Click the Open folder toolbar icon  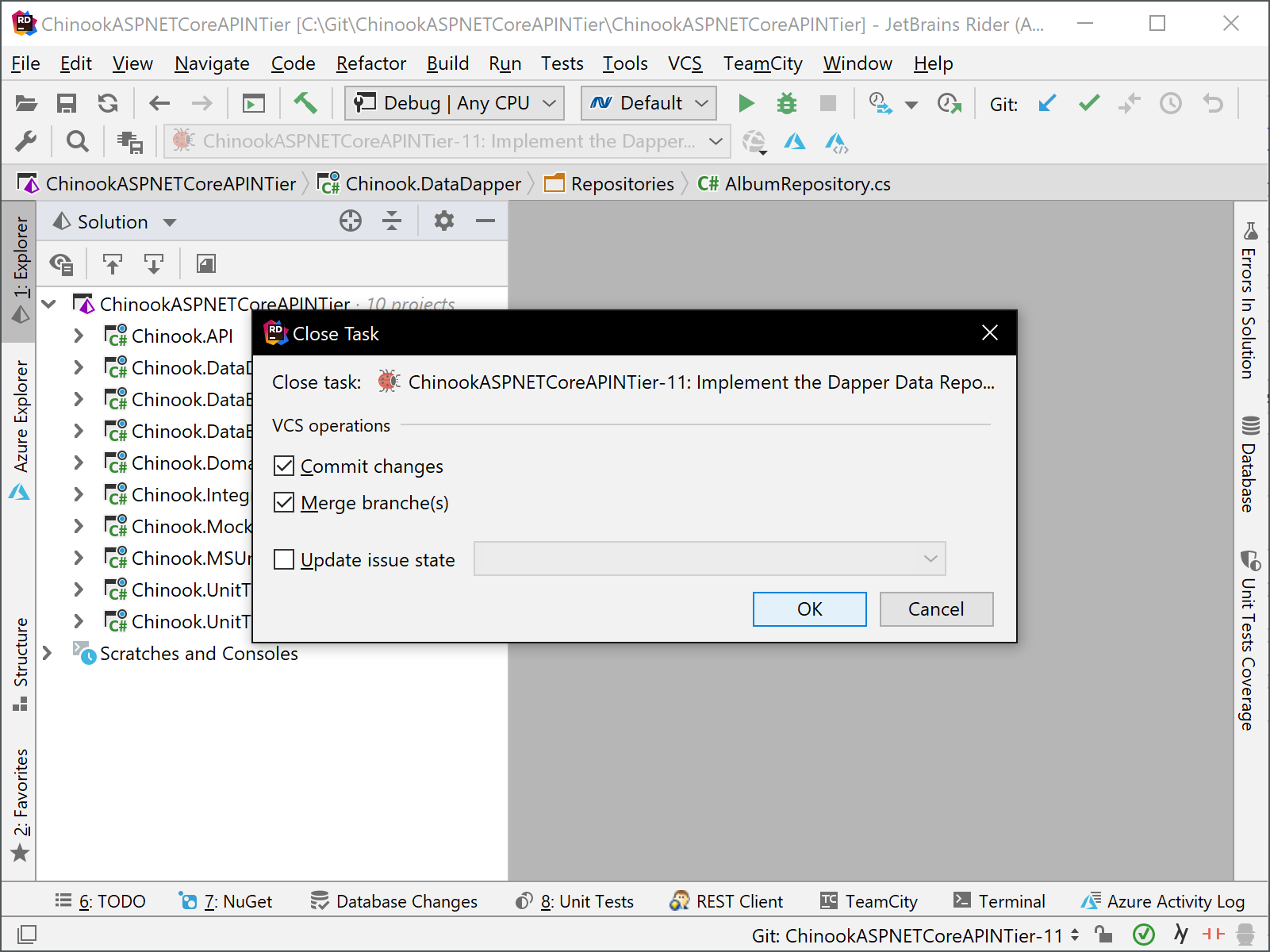(26, 103)
